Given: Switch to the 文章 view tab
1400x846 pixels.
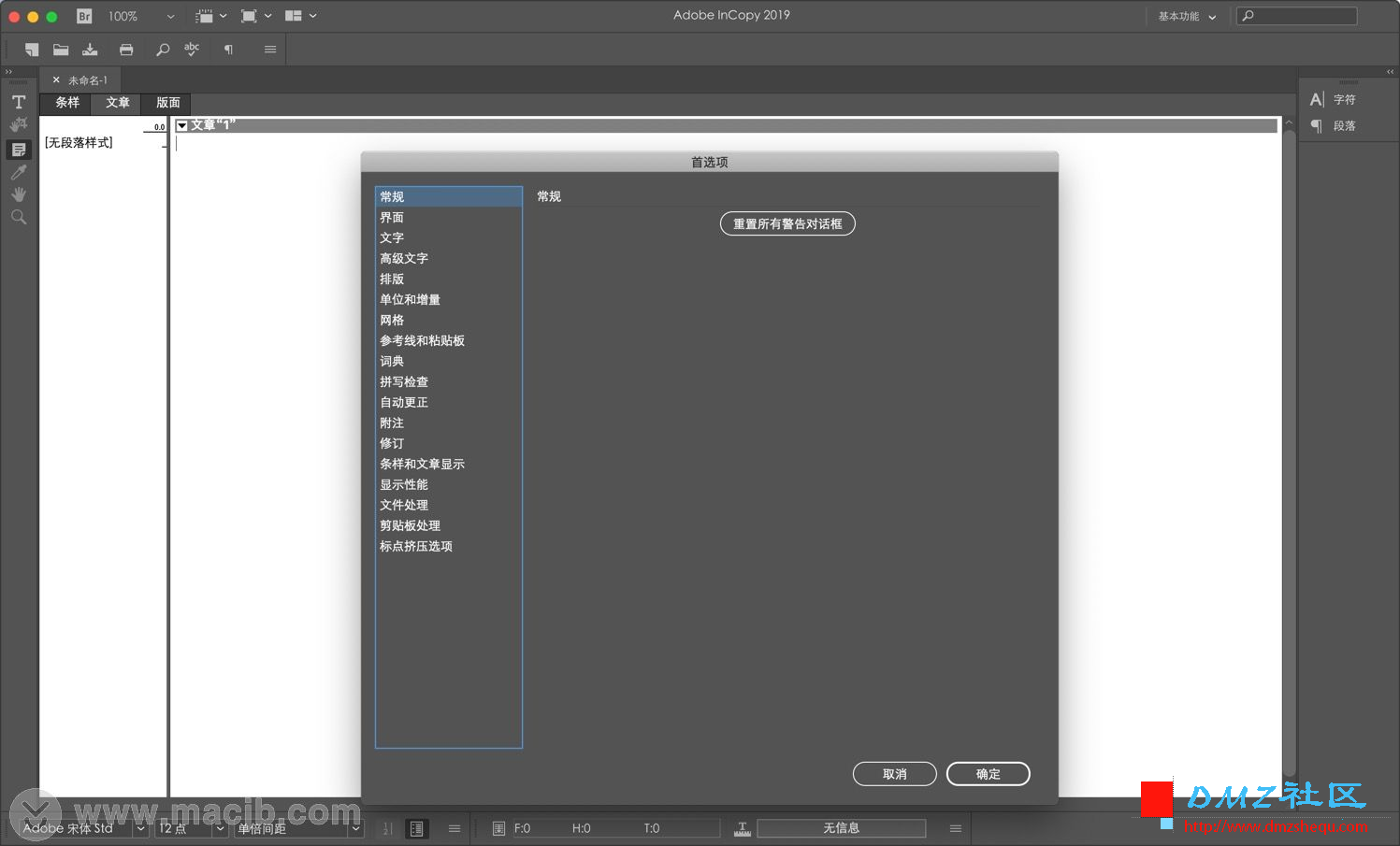Looking at the screenshot, I should (118, 103).
